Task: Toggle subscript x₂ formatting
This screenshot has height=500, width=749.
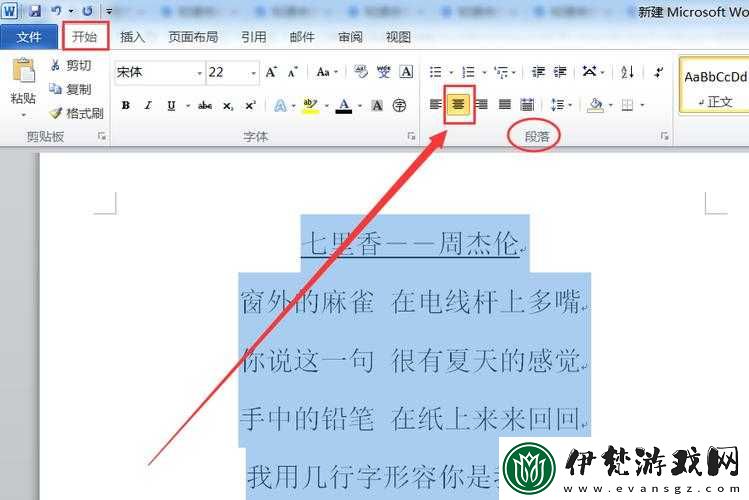Action: click(x=228, y=106)
